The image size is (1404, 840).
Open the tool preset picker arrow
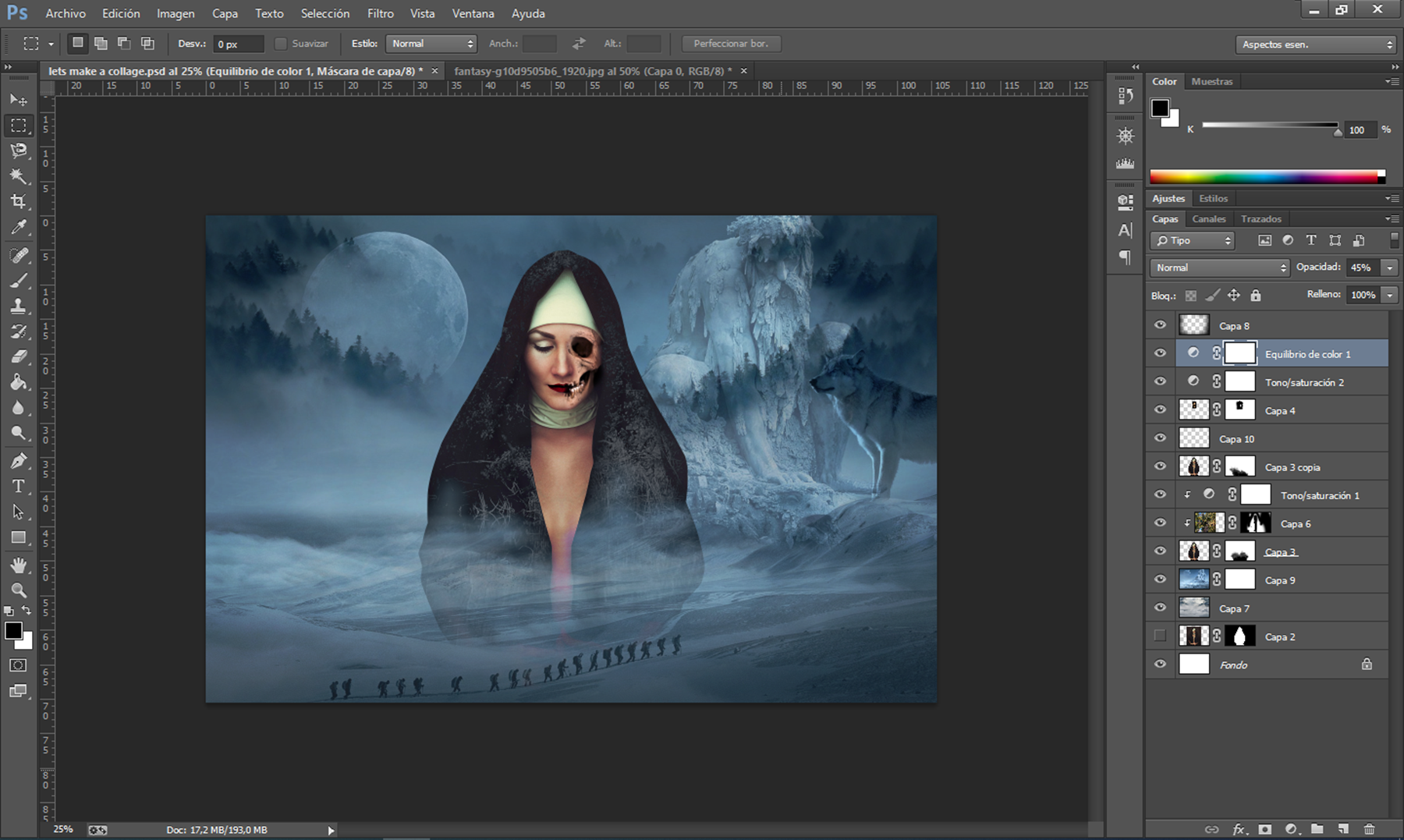coord(51,44)
